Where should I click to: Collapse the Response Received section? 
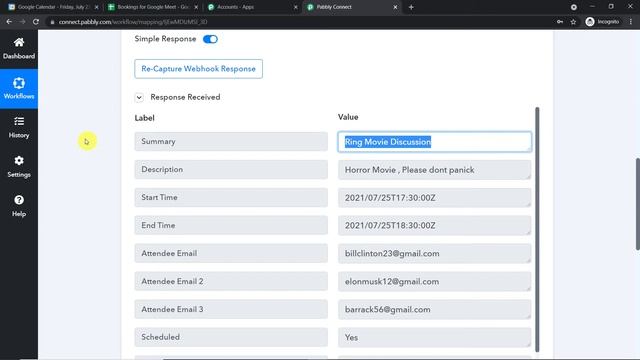pos(139,98)
